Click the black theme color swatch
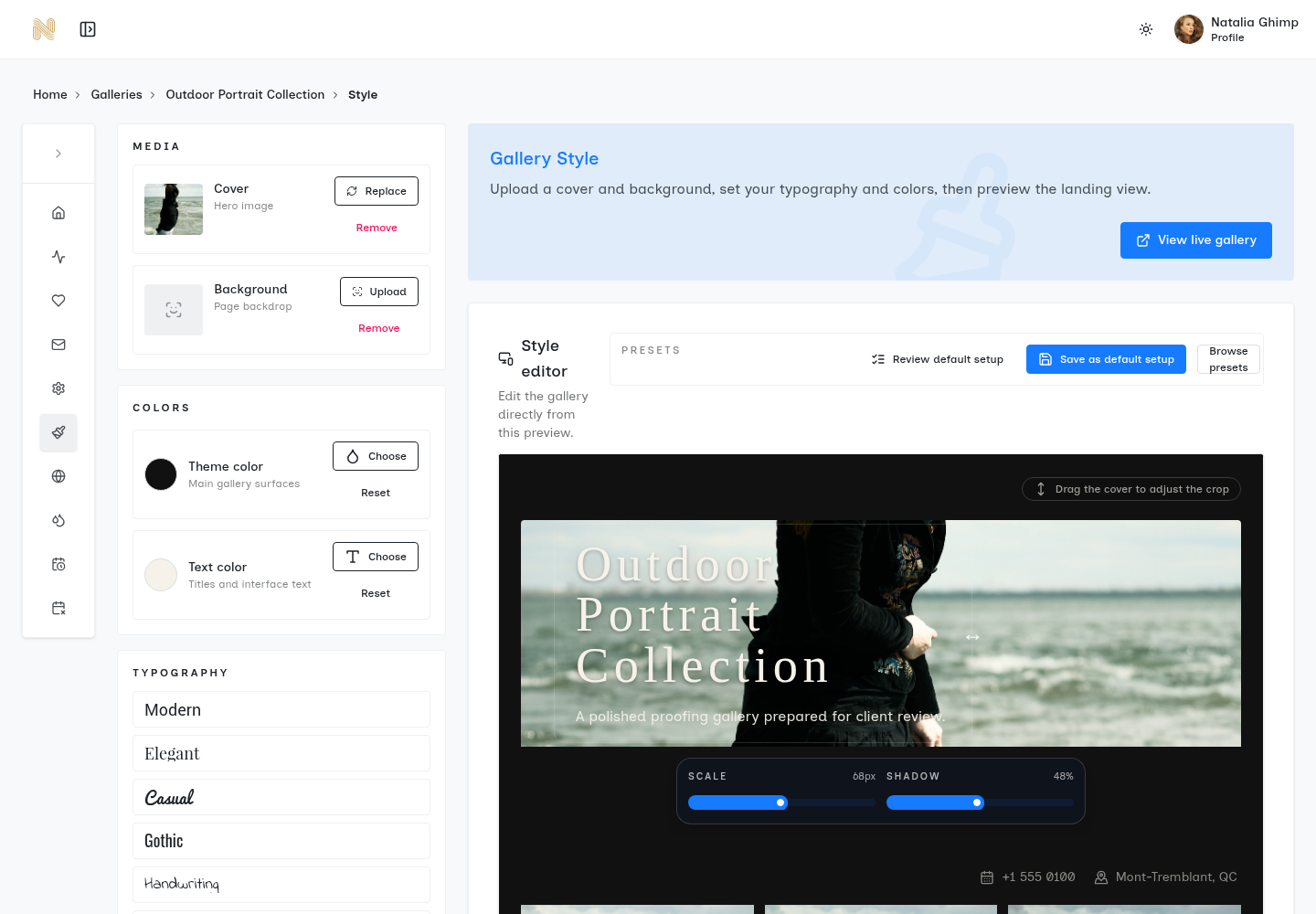The height and width of the screenshot is (914, 1316). 161,474
